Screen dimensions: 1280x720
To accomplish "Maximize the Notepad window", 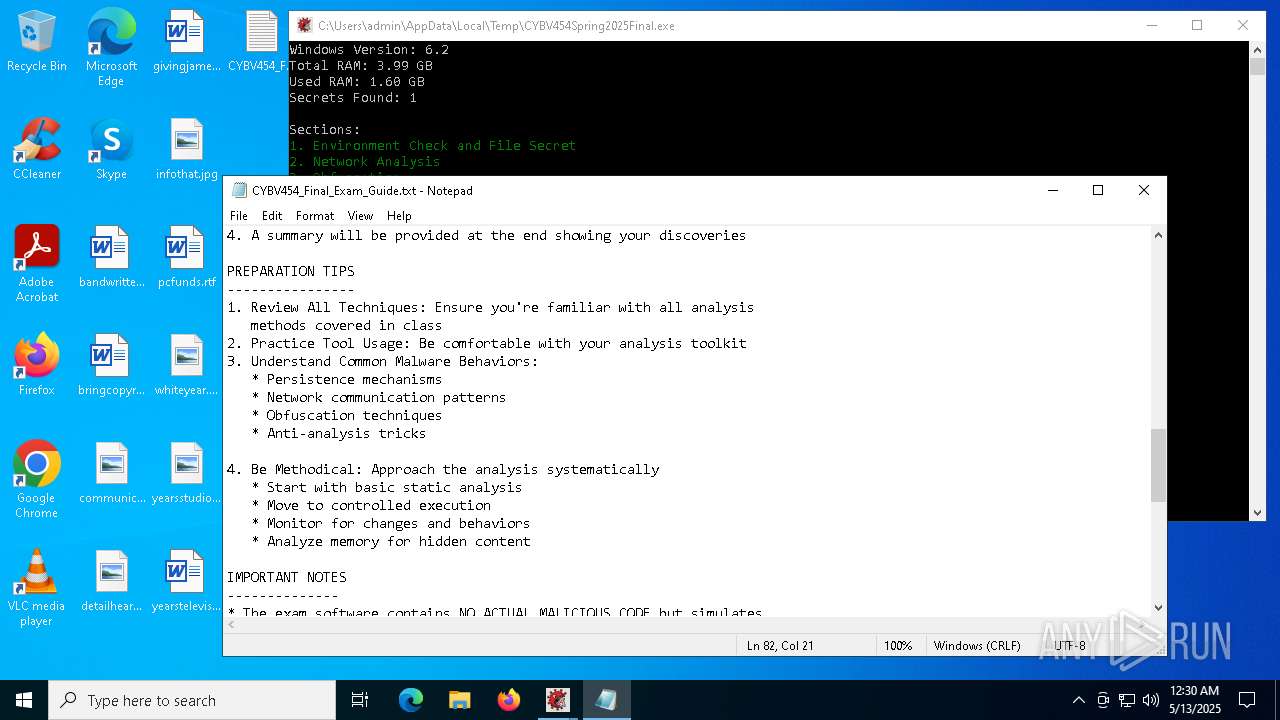I will coord(1098,190).
